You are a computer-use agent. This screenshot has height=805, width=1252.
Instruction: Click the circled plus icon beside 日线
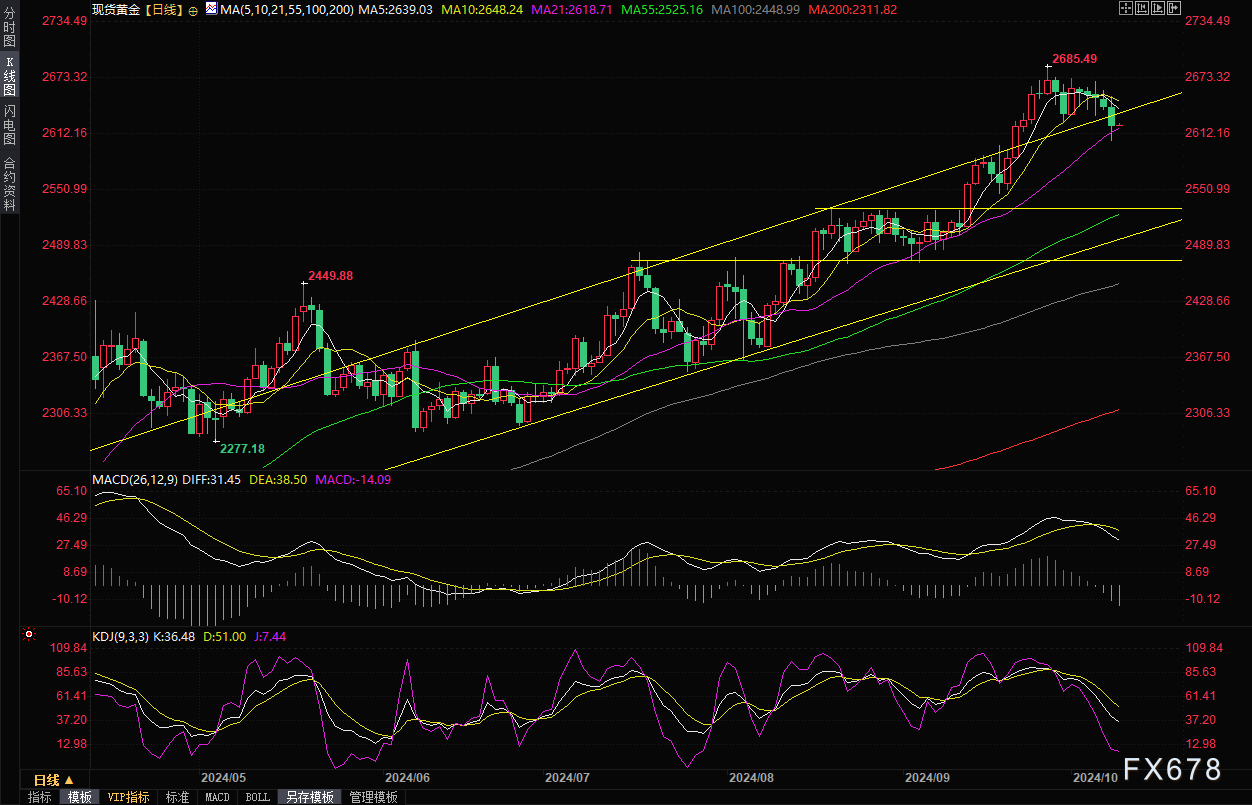(x=193, y=9)
